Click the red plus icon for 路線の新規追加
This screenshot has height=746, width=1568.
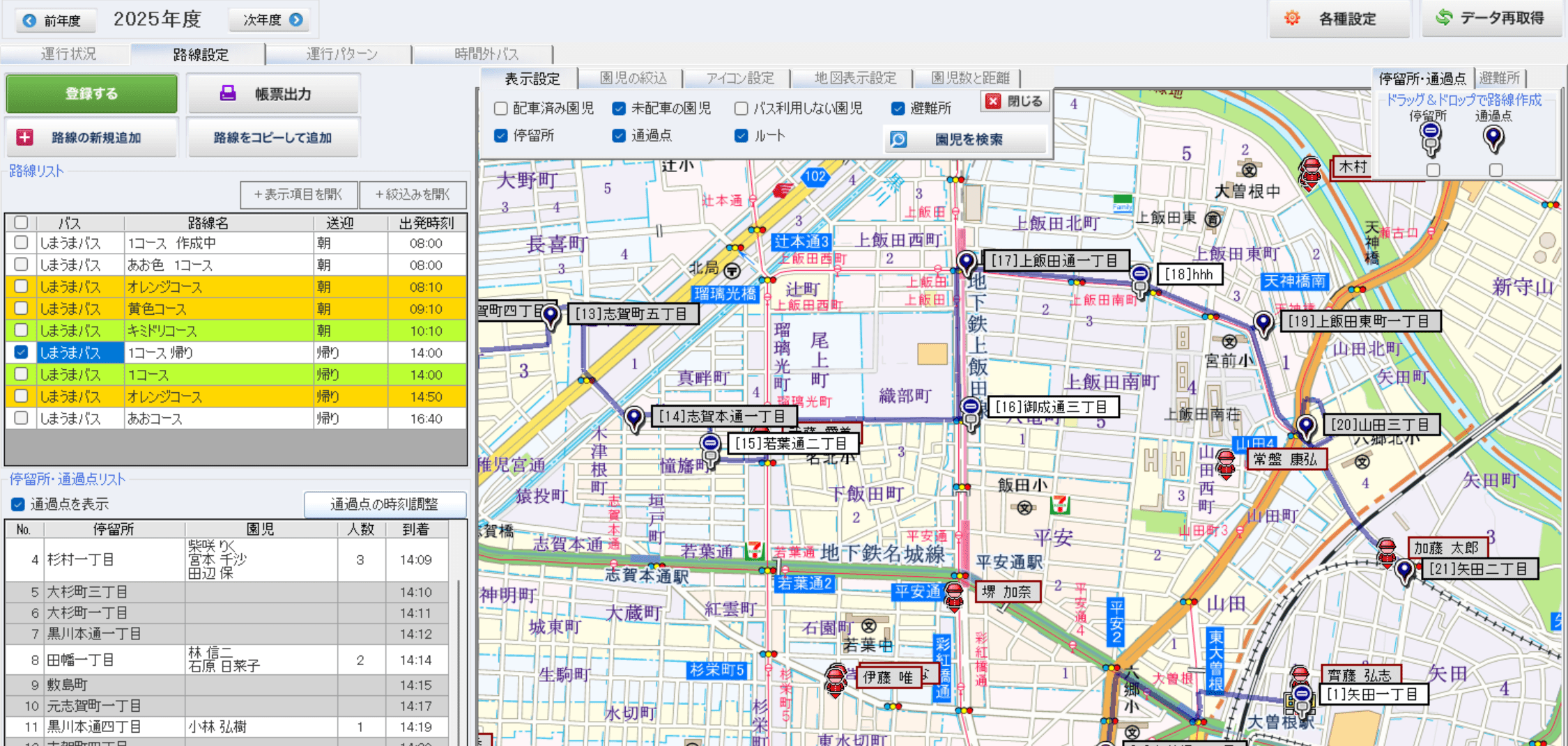[25, 137]
